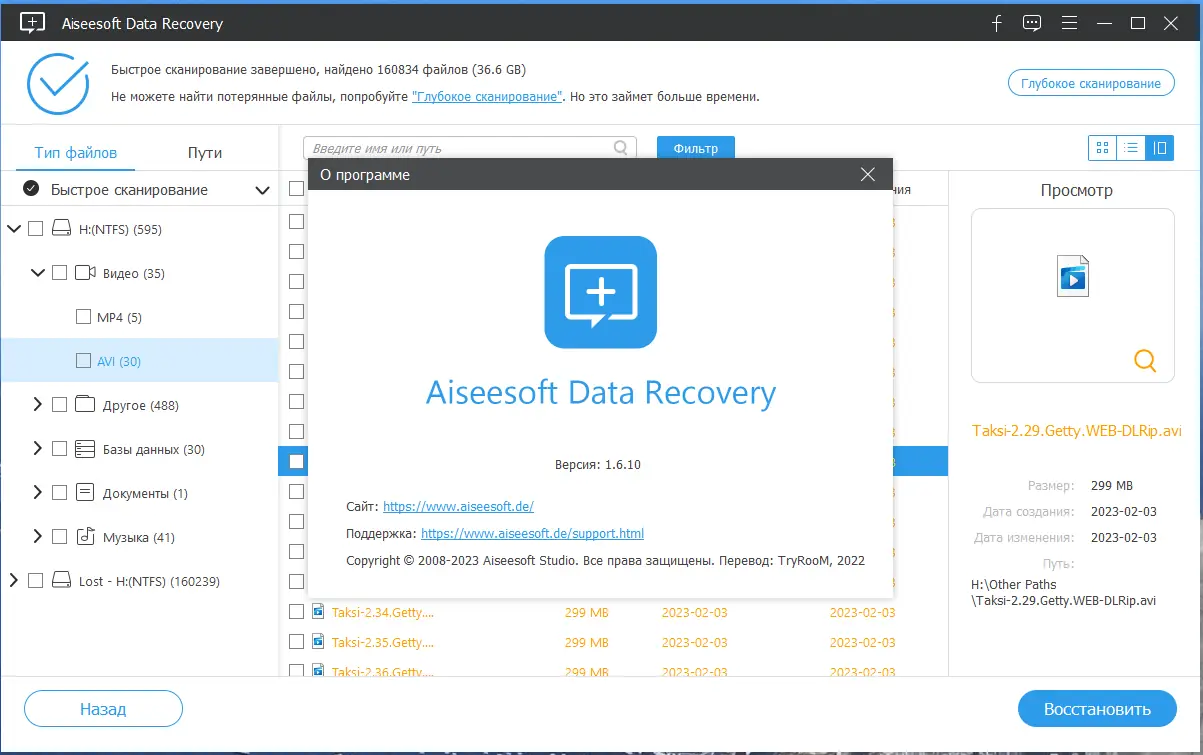Collapse the Видео (35) tree node
This screenshot has width=1203, height=755.
tap(38, 273)
